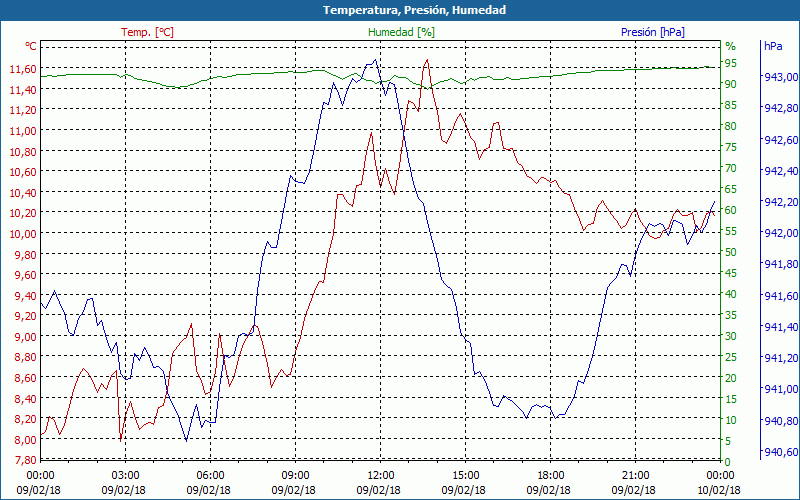Image resolution: width=800 pixels, height=500 pixels.
Task: Click temperature axis value 10,40
Action: click(x=23, y=193)
